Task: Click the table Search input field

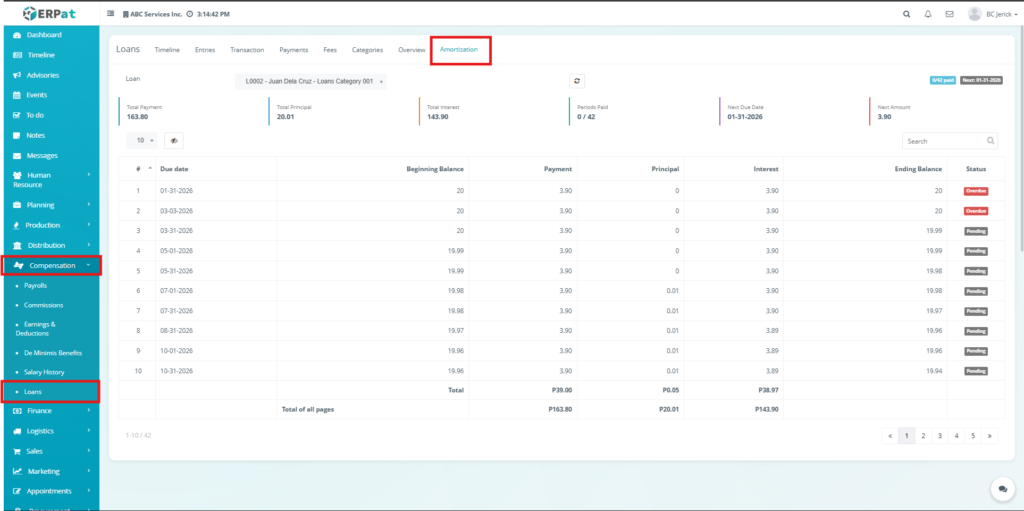Action: (x=944, y=141)
